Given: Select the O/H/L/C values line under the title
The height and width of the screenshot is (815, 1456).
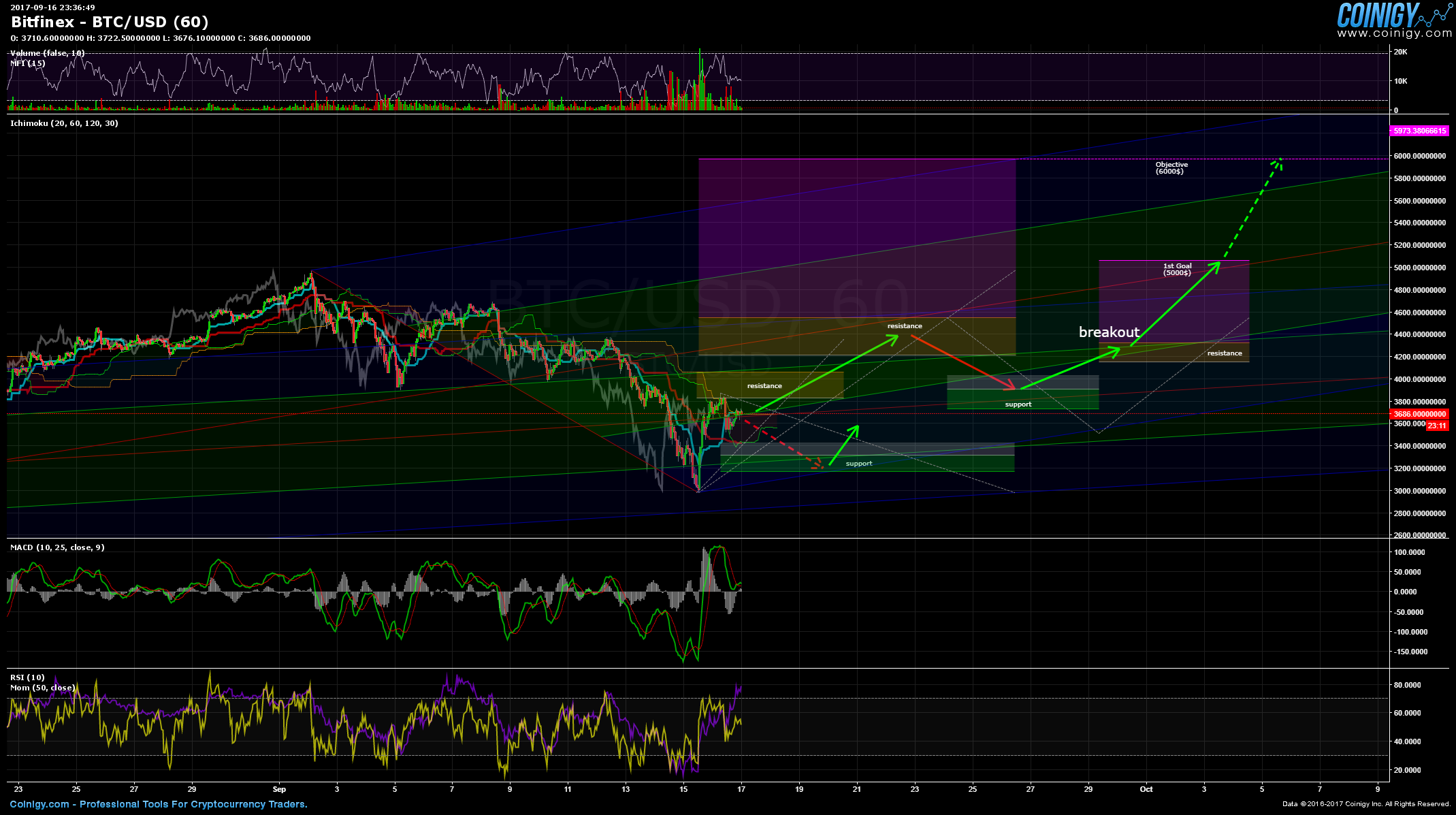Looking at the screenshot, I should click(161, 38).
